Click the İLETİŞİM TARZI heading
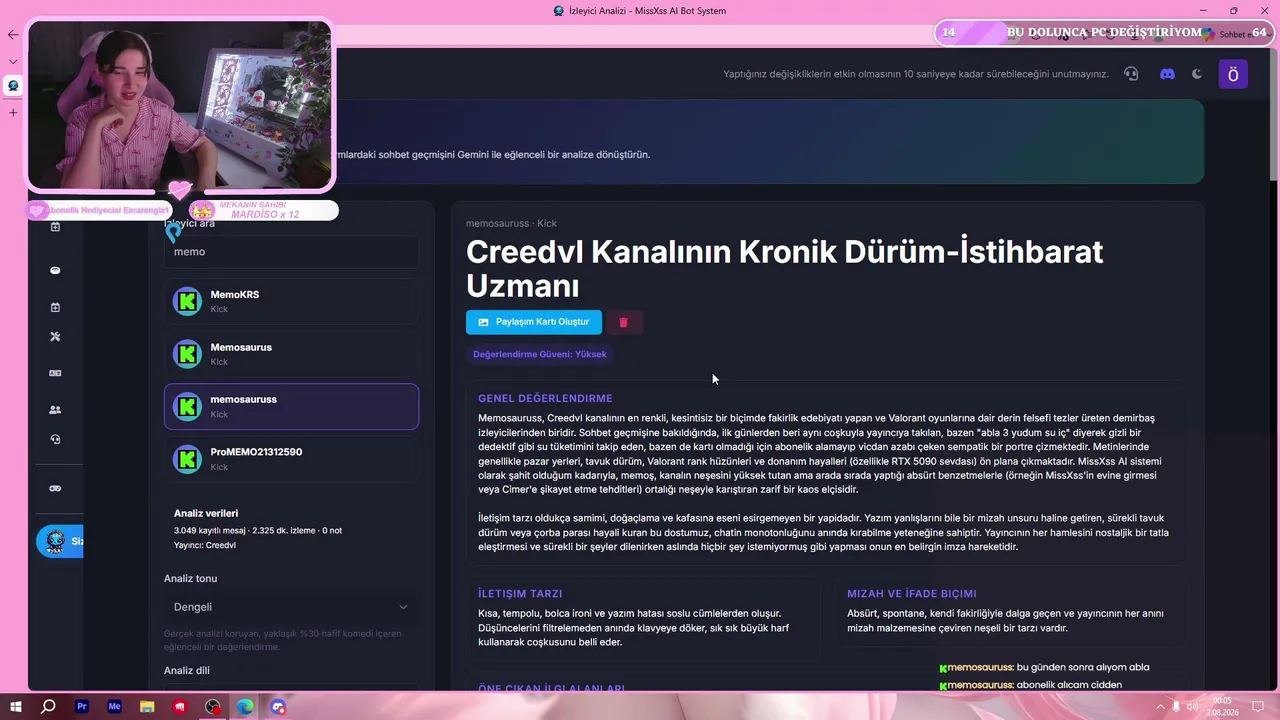1280x720 pixels. (520, 594)
